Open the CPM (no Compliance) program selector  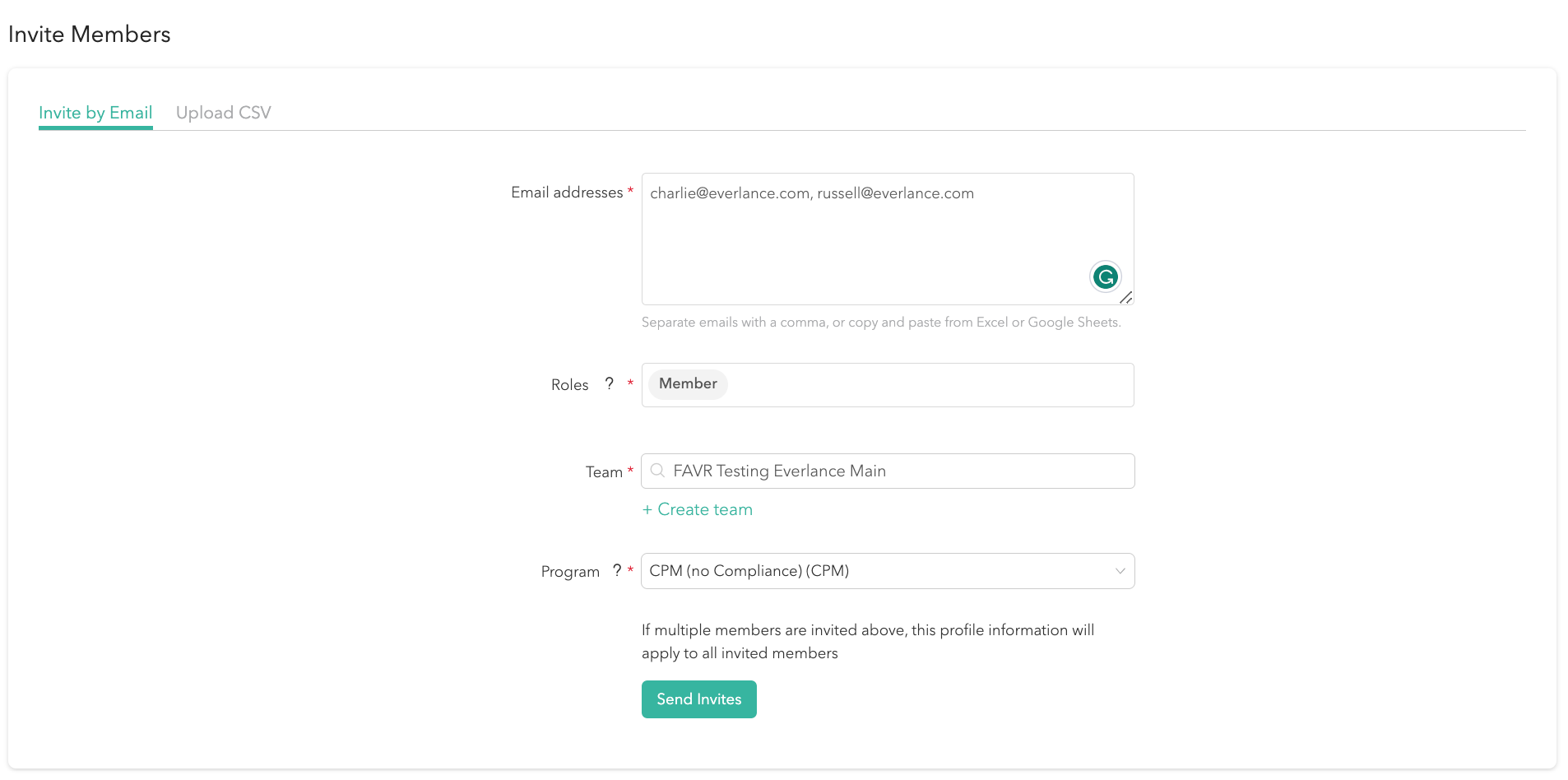pos(872,571)
